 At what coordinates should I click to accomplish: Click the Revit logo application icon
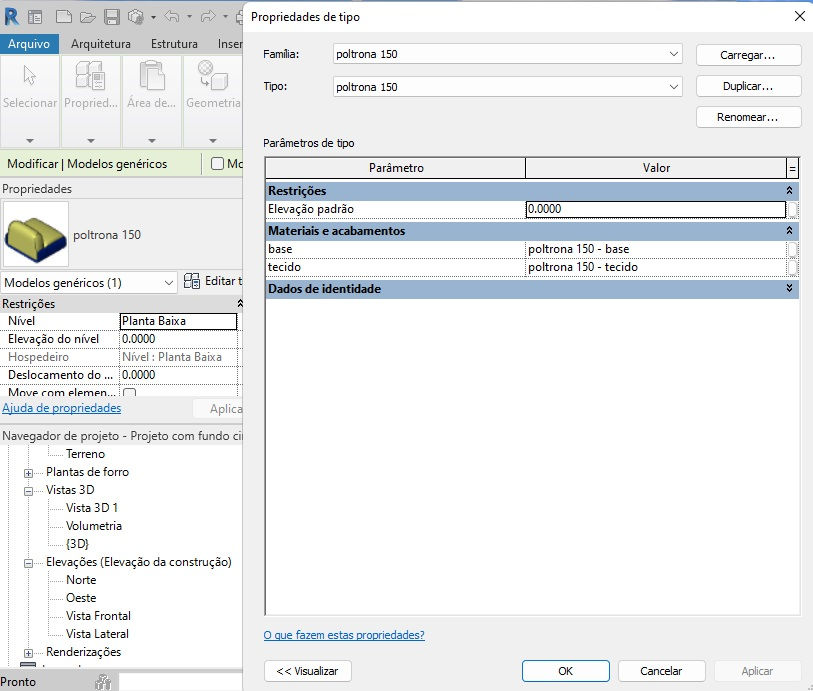(x=11, y=17)
